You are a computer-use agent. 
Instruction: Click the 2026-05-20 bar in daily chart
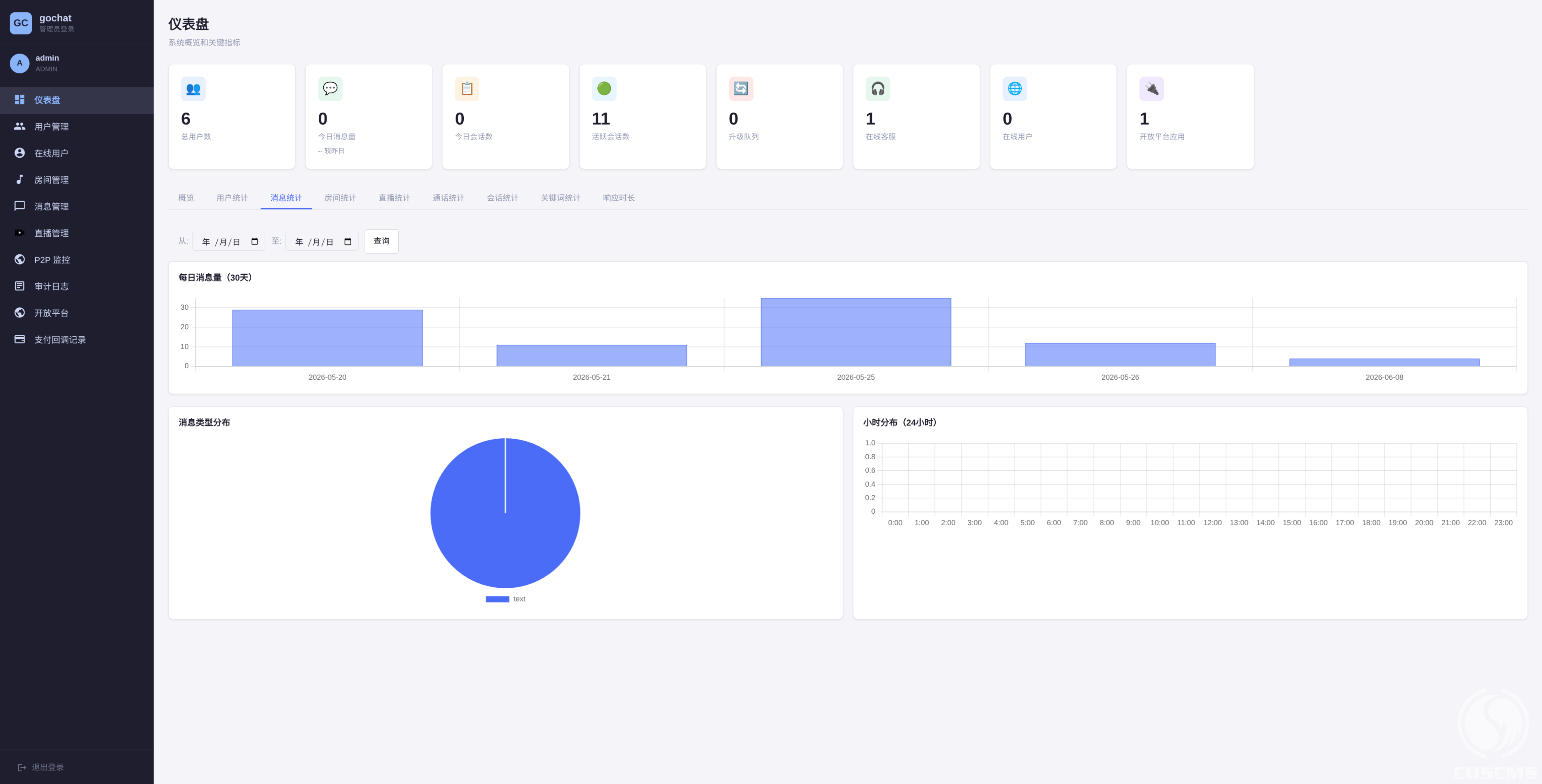328,338
